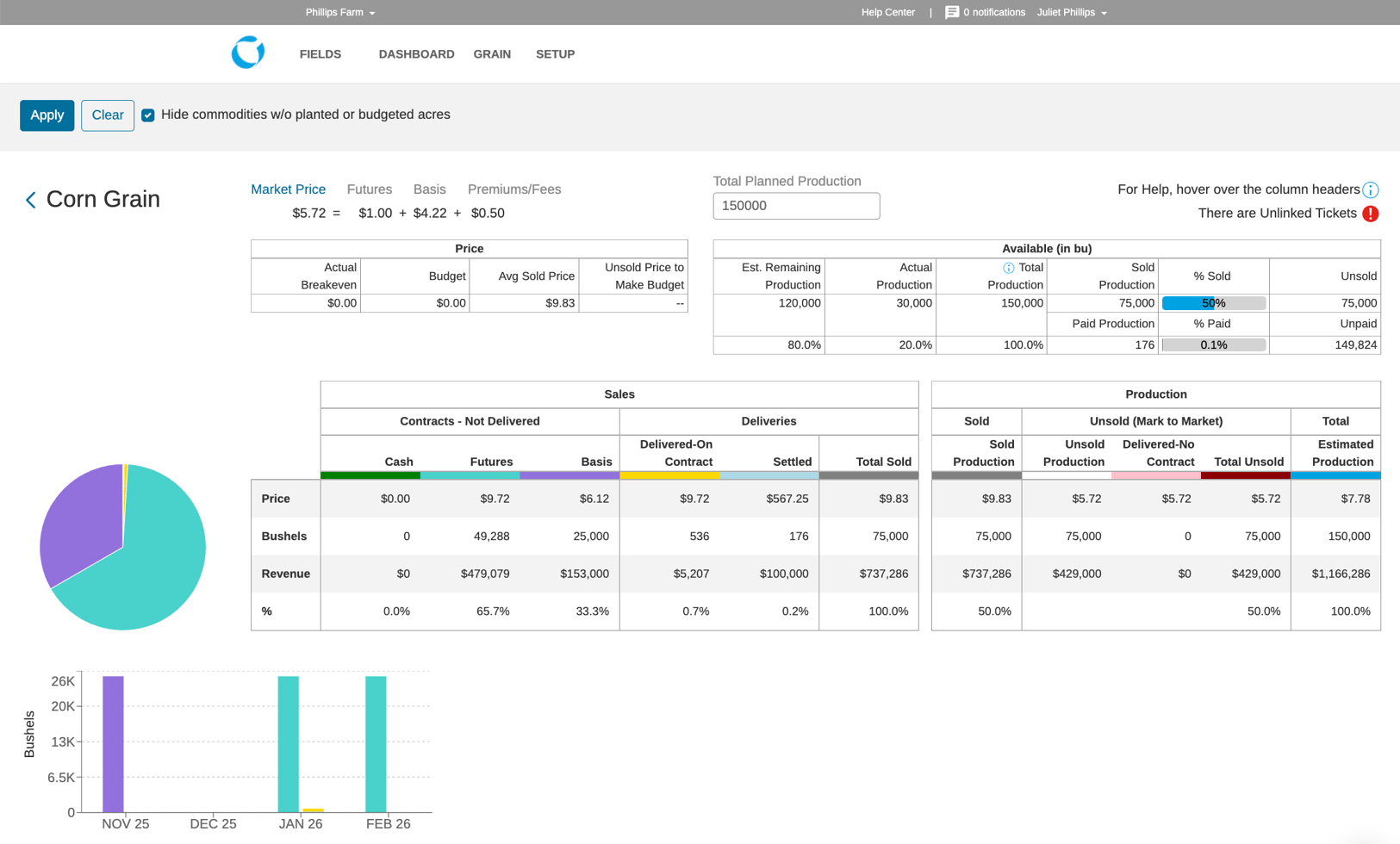
Task: Switch to the Futures price tab
Action: (369, 189)
